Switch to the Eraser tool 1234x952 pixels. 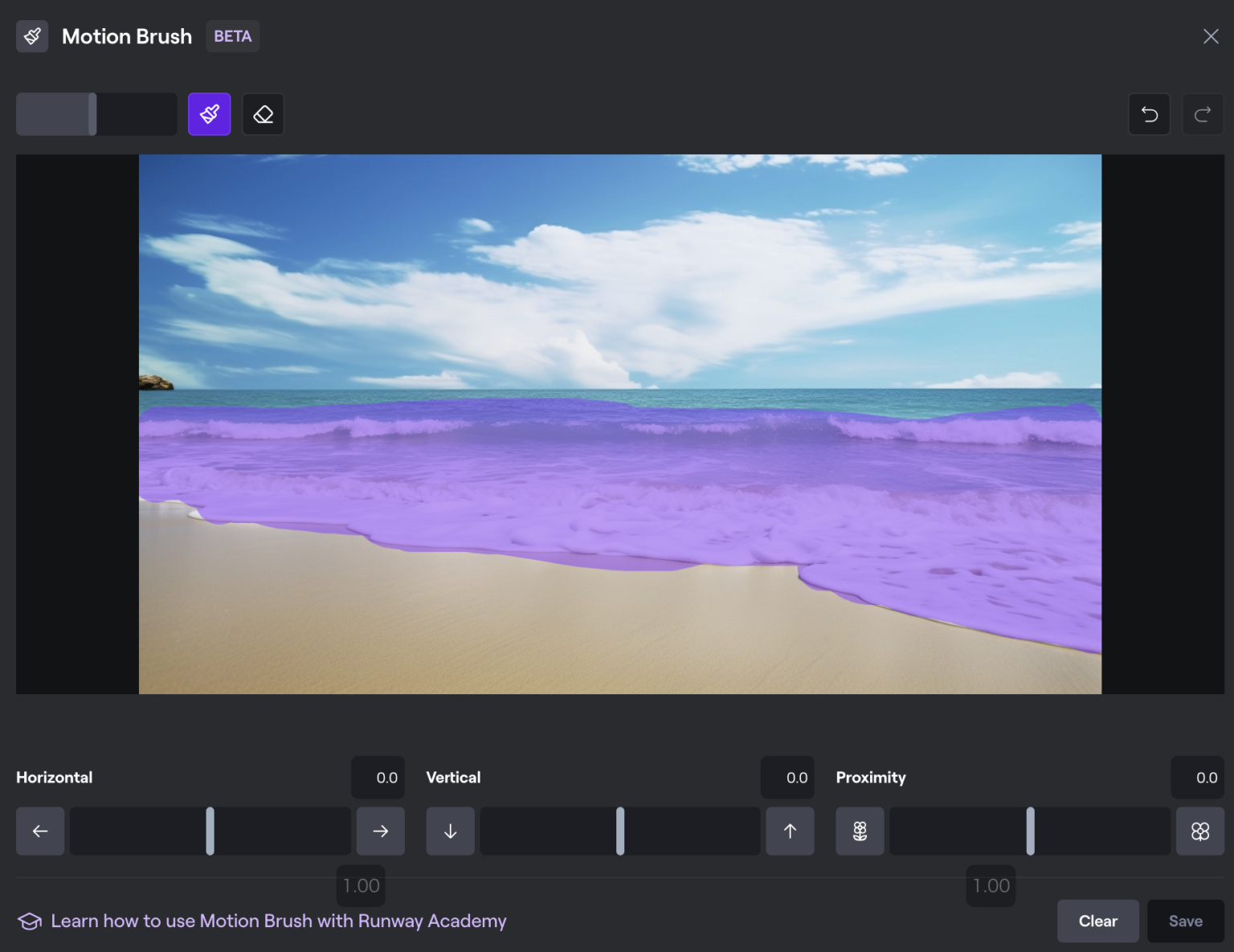263,113
